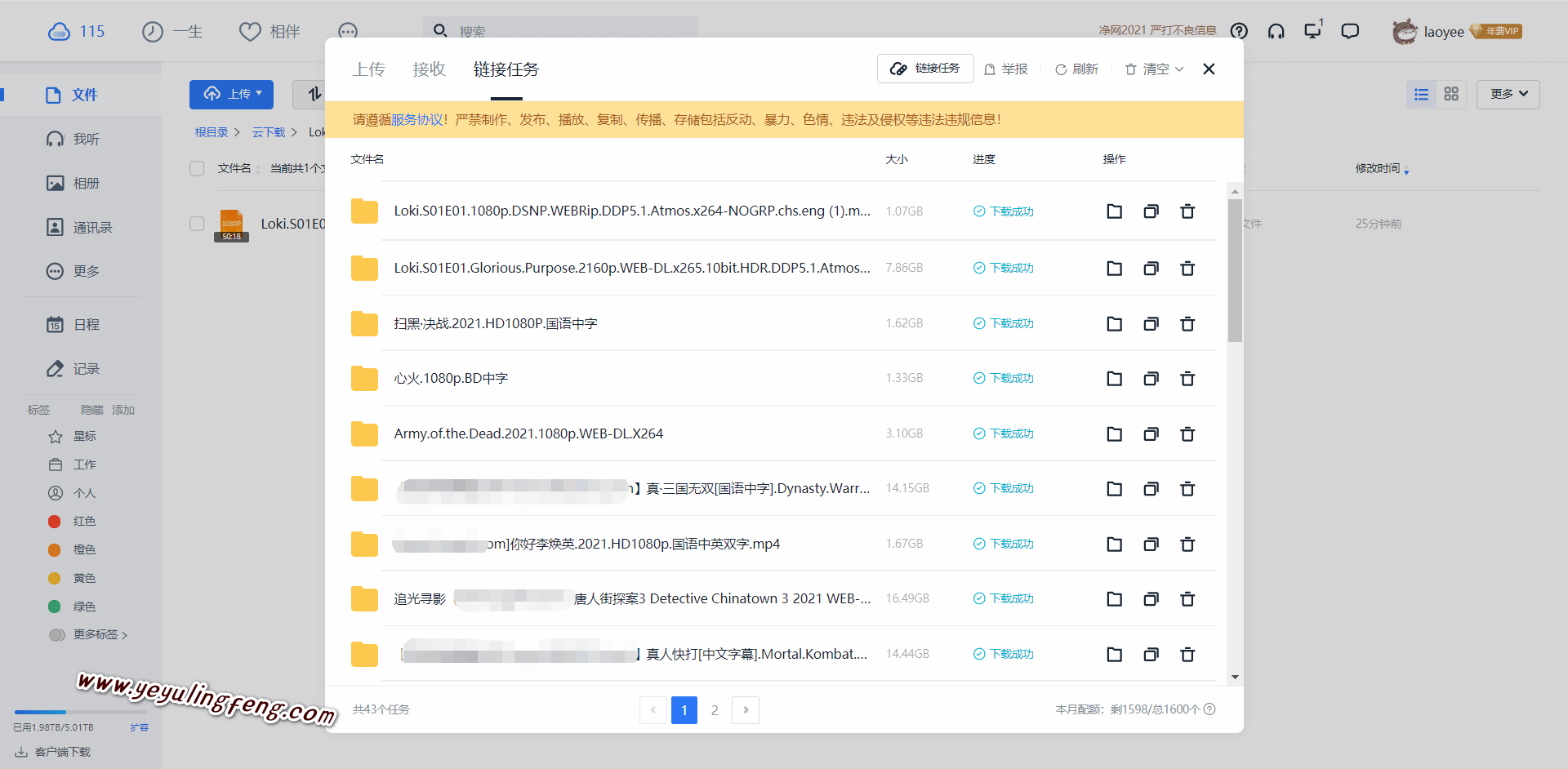Viewport: 1568px width, 769px height.
Task: Open the help question-mark icon in top bar
Action: (x=1239, y=31)
